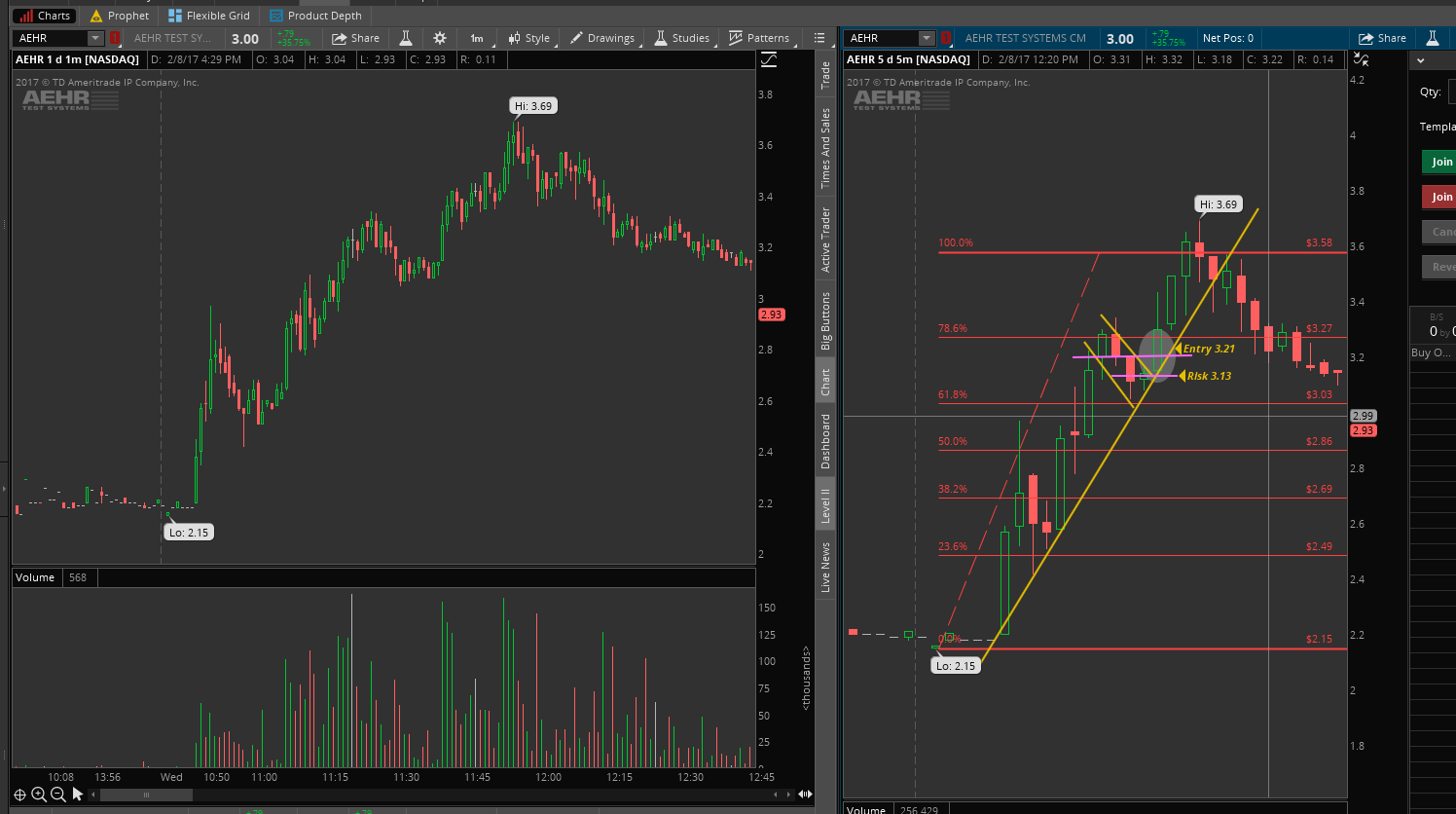Viewport: 1456px width, 814px height.
Task: Switch to the Product Depth tab
Action: tap(316, 16)
